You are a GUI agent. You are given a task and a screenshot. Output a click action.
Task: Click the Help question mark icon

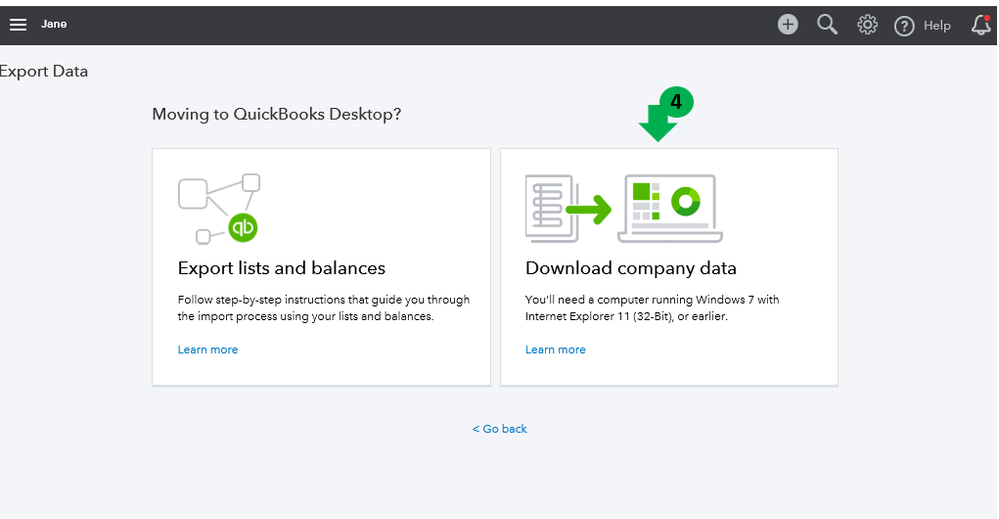(904, 26)
